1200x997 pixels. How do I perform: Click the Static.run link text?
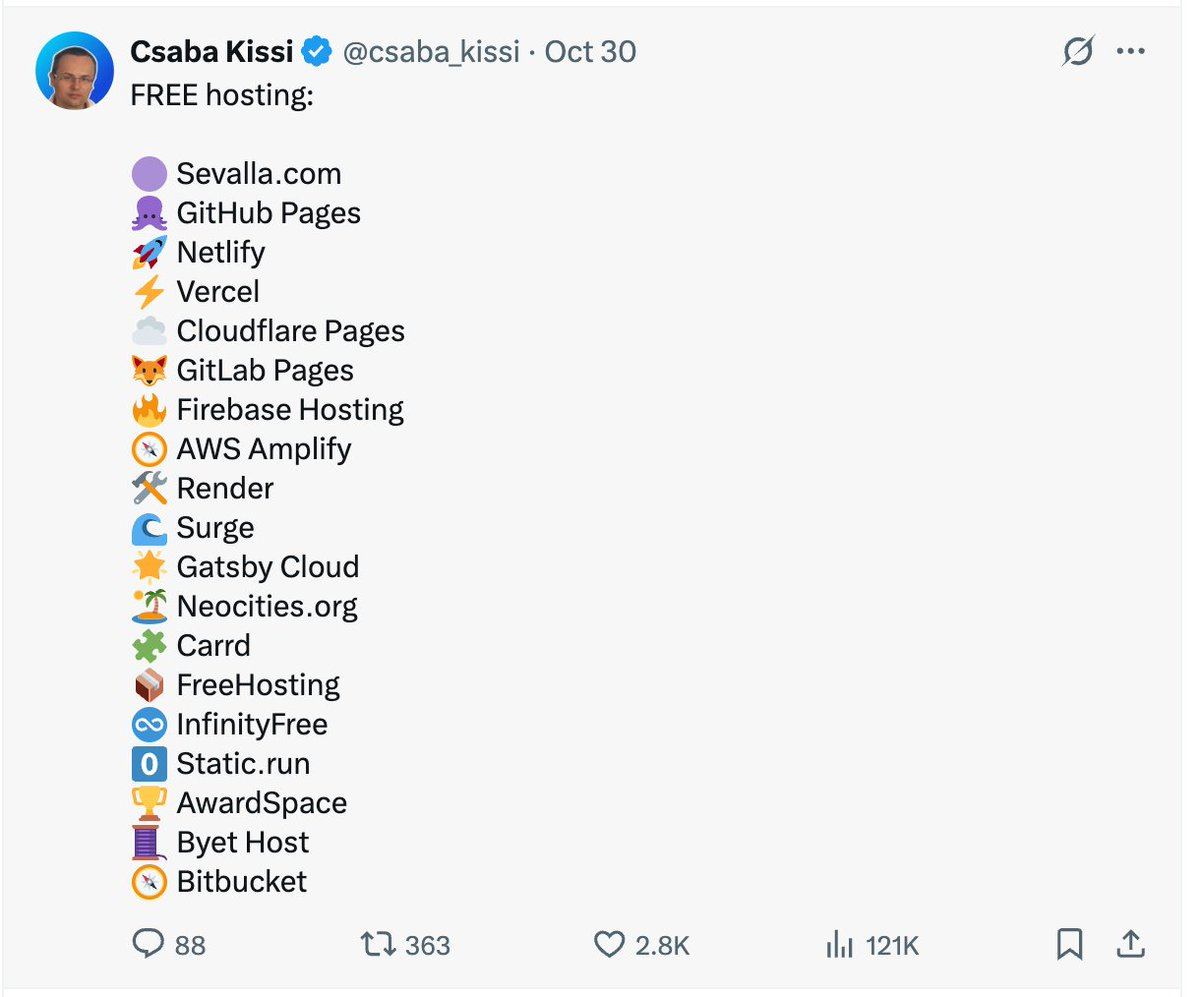(x=243, y=764)
